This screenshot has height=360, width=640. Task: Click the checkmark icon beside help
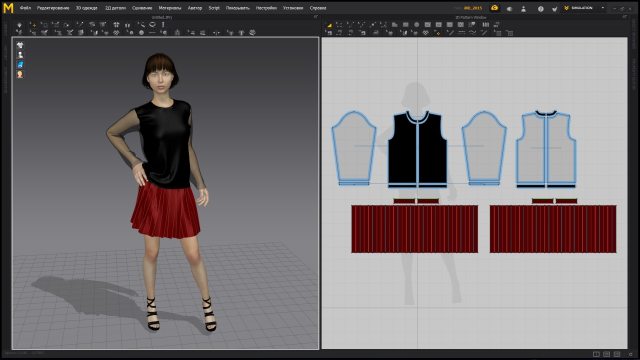pyautogui.click(x=554, y=8)
